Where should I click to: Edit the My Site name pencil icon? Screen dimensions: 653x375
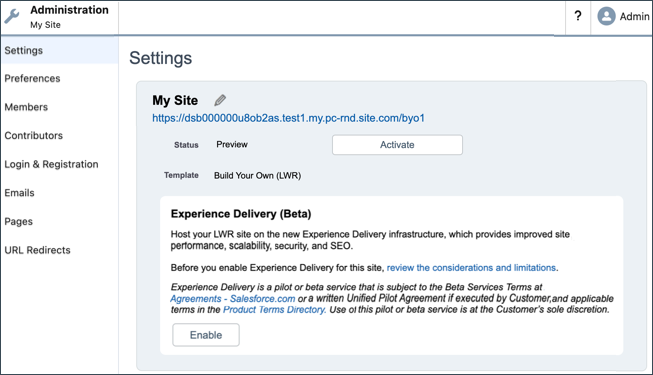(220, 100)
